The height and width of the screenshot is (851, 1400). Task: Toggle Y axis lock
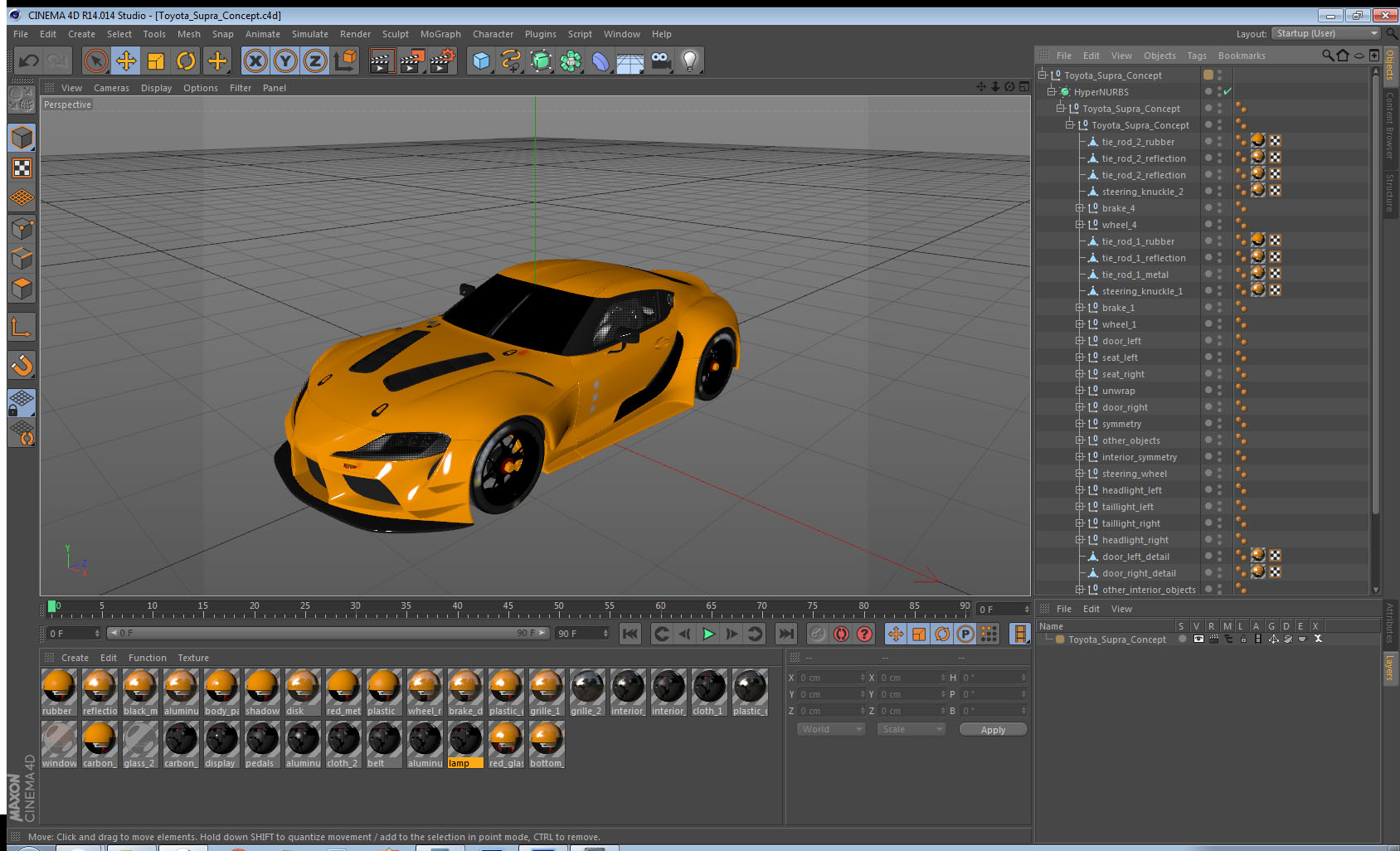coord(285,61)
